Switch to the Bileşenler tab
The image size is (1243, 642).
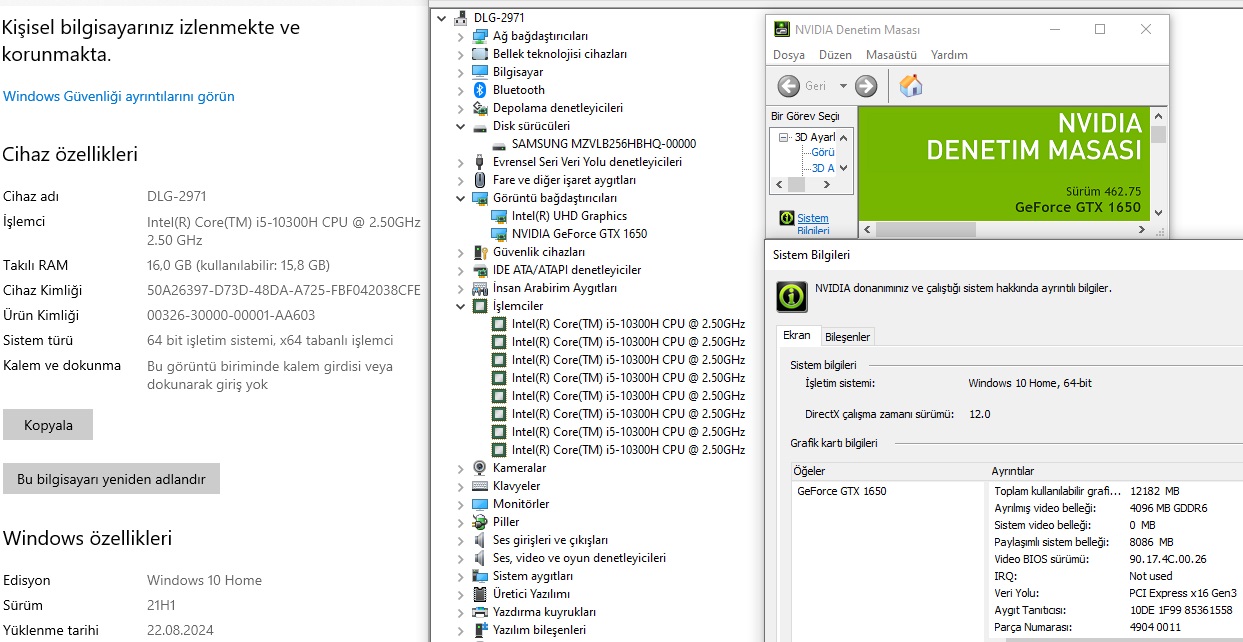click(847, 337)
